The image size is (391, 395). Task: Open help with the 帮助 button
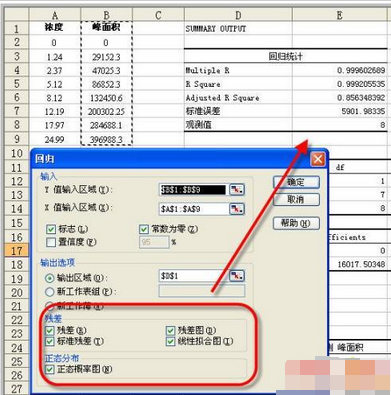point(296,223)
